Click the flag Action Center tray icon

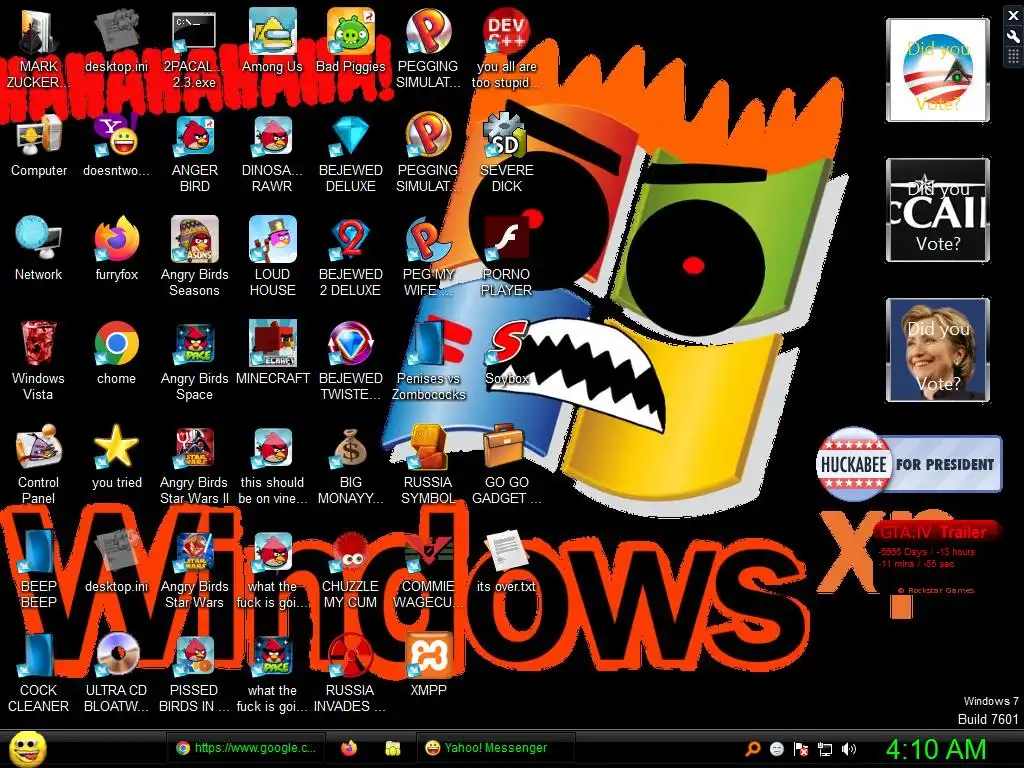pyautogui.click(x=801, y=749)
